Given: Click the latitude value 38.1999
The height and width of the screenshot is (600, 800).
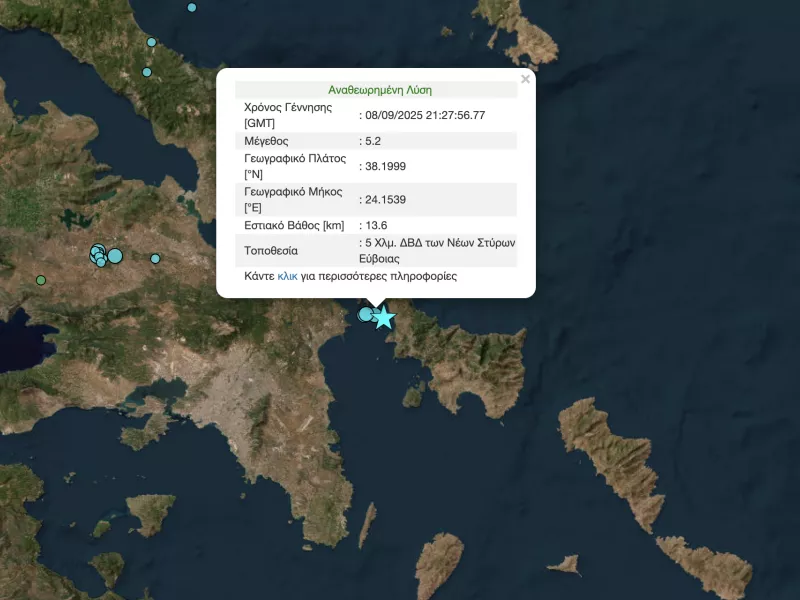Looking at the screenshot, I should point(385,166).
